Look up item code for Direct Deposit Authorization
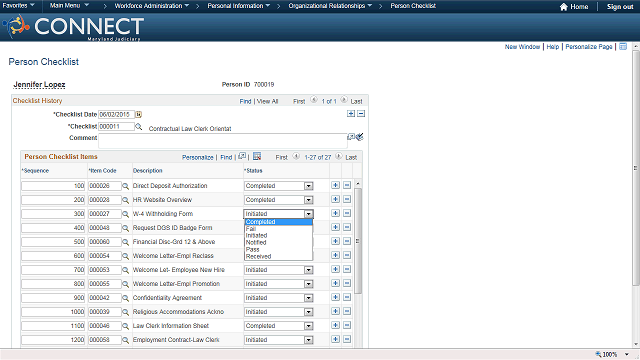Image resolution: width=640 pixels, height=360 pixels. coord(126,186)
